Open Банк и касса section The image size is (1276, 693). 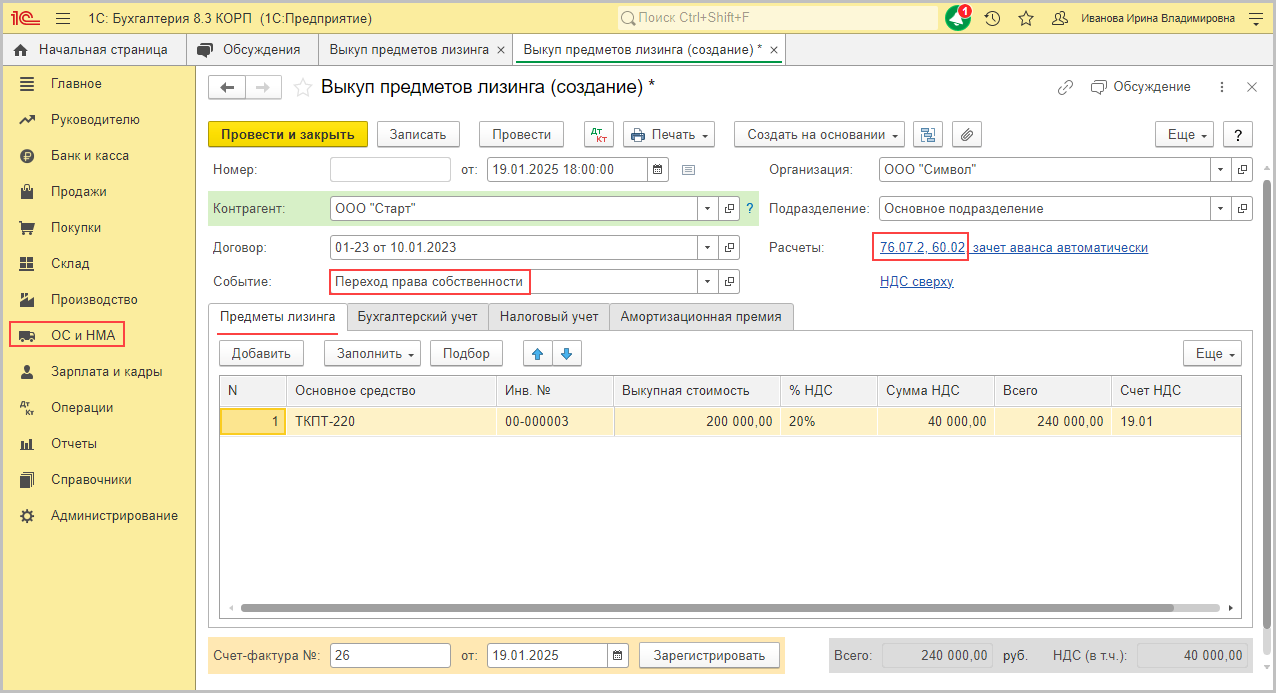(x=90, y=155)
